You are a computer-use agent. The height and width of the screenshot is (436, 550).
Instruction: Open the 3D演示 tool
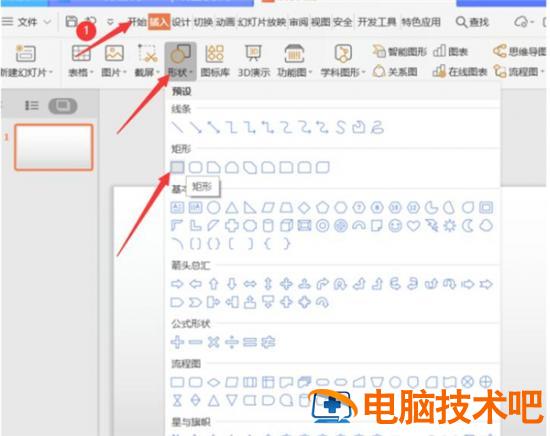coord(254,61)
